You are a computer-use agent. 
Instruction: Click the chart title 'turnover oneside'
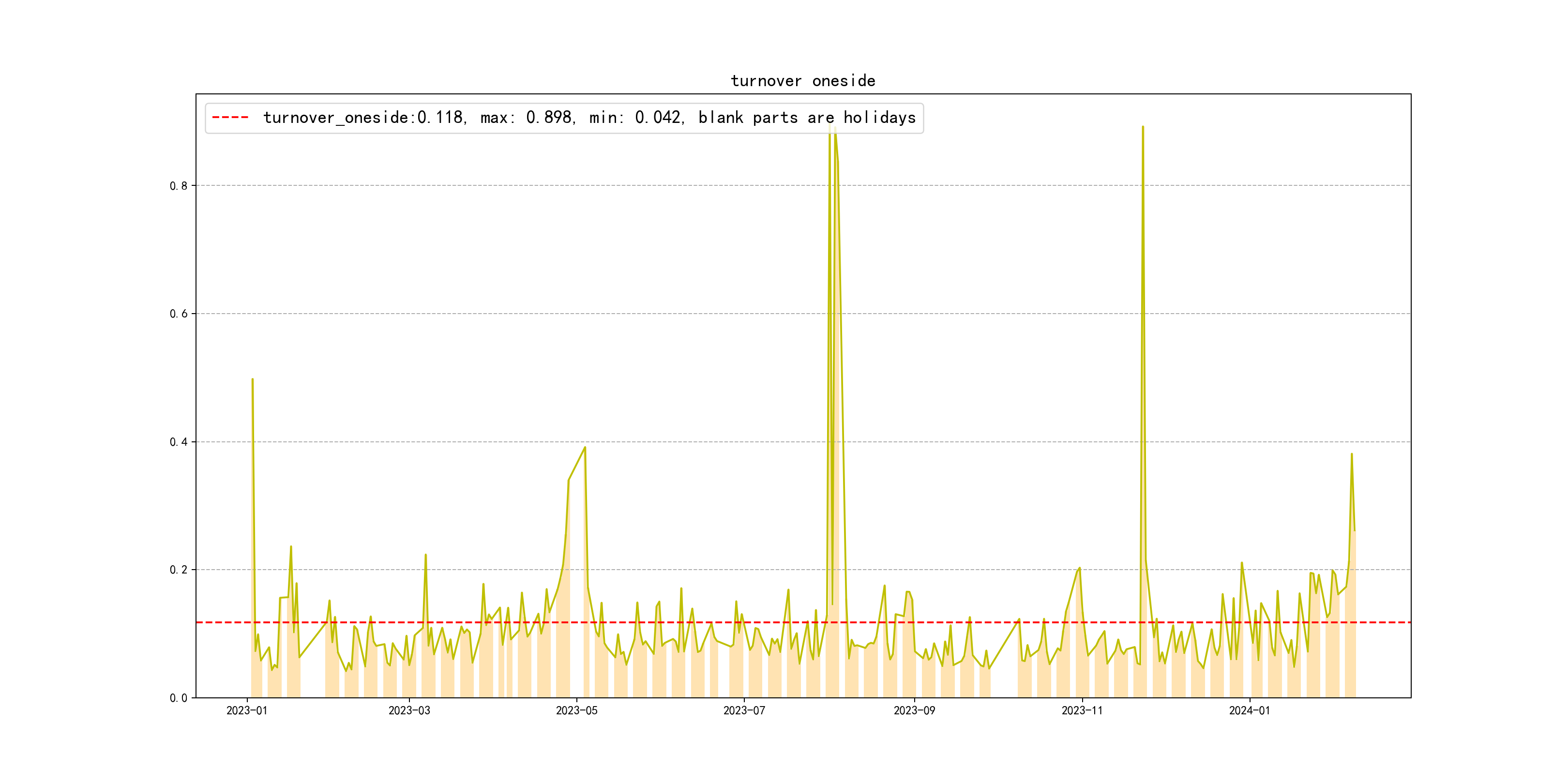pyautogui.click(x=803, y=81)
